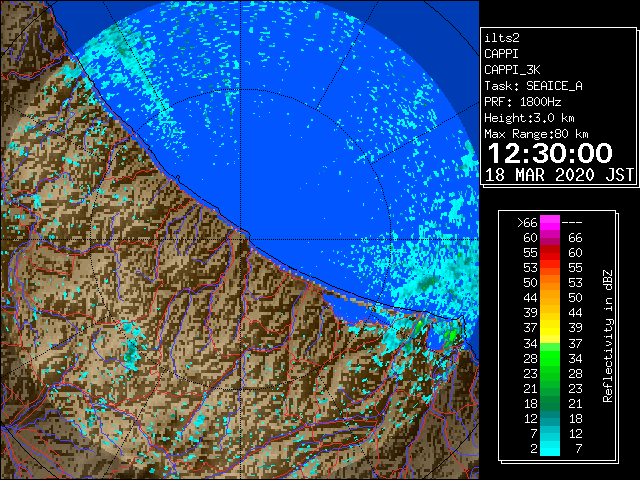Pick the bright green swatch for 28–34 dBZ
The width and height of the screenshot is (640, 480).
[x=550, y=358]
